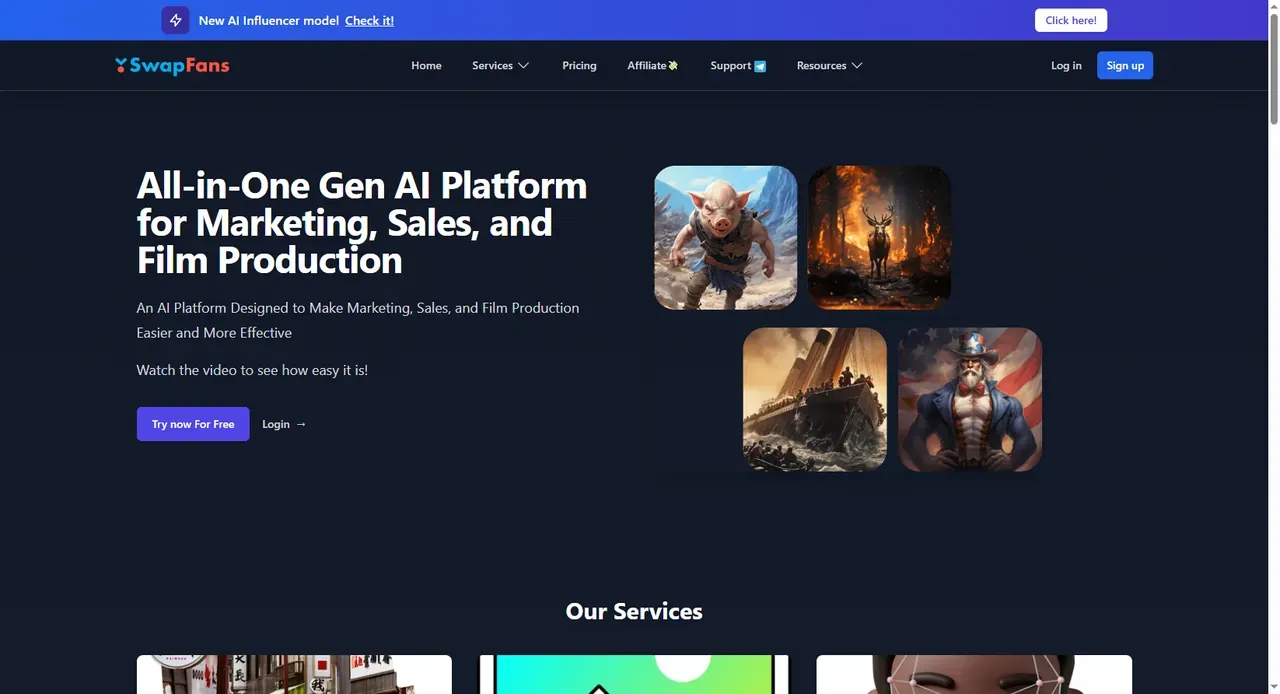Click the sparkle icon beside Affiliate
1280x694 pixels.
(673, 66)
